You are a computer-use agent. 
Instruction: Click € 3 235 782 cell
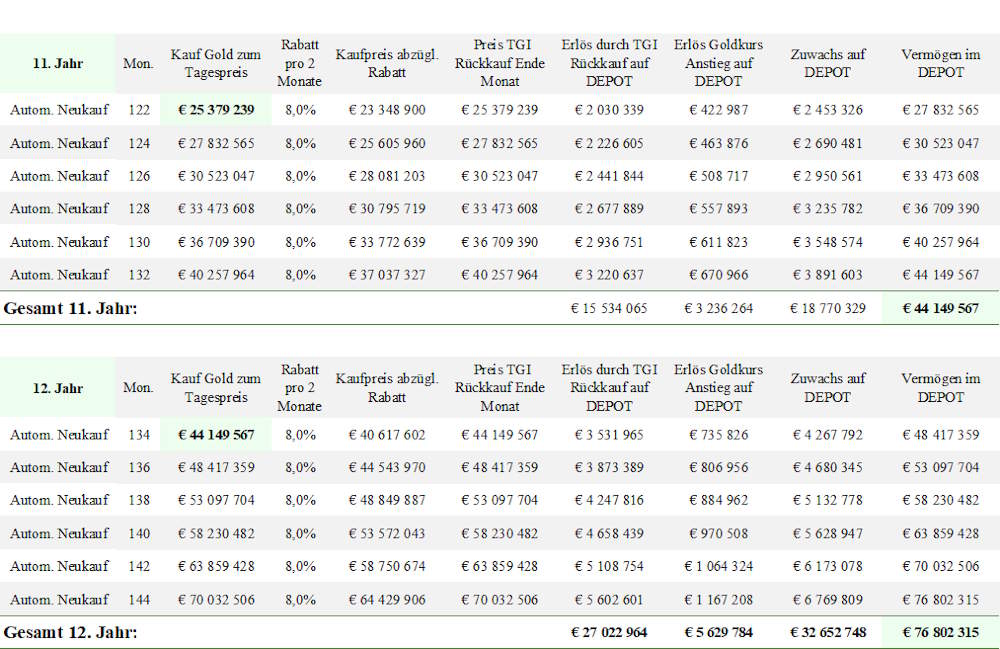point(828,208)
